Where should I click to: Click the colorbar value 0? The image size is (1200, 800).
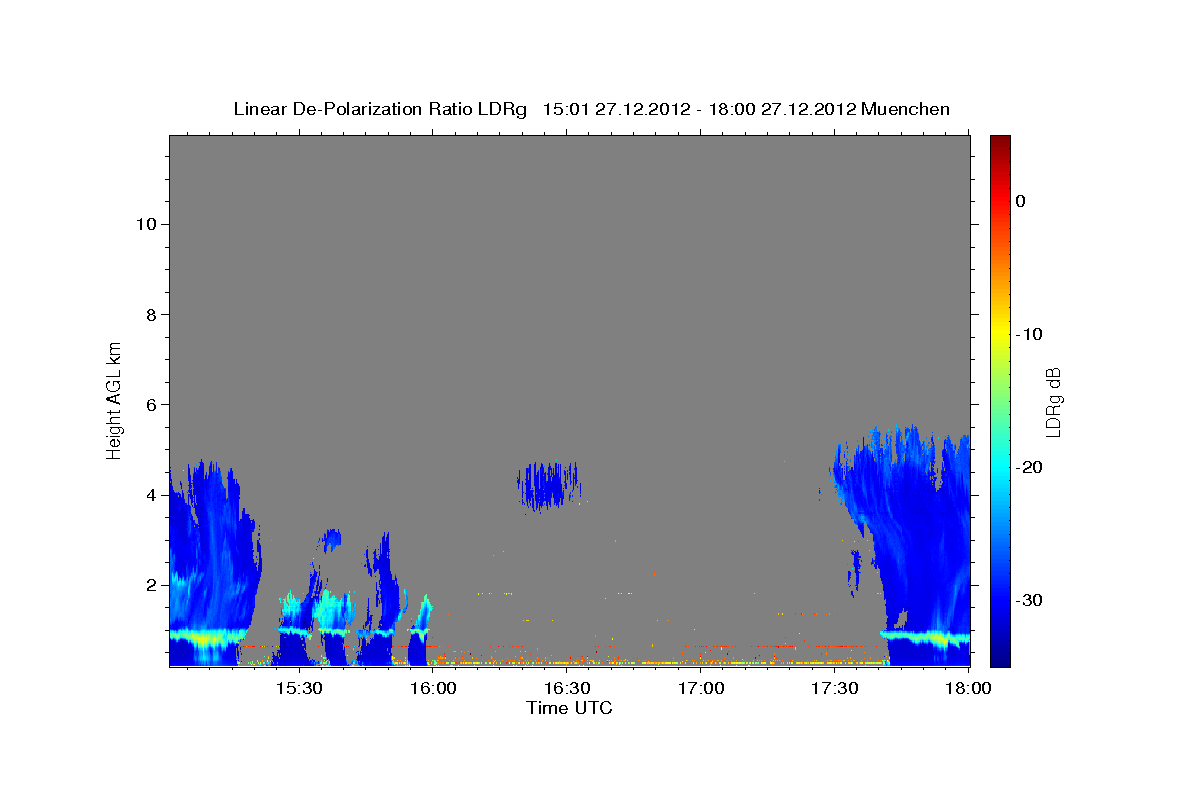(x=1021, y=201)
